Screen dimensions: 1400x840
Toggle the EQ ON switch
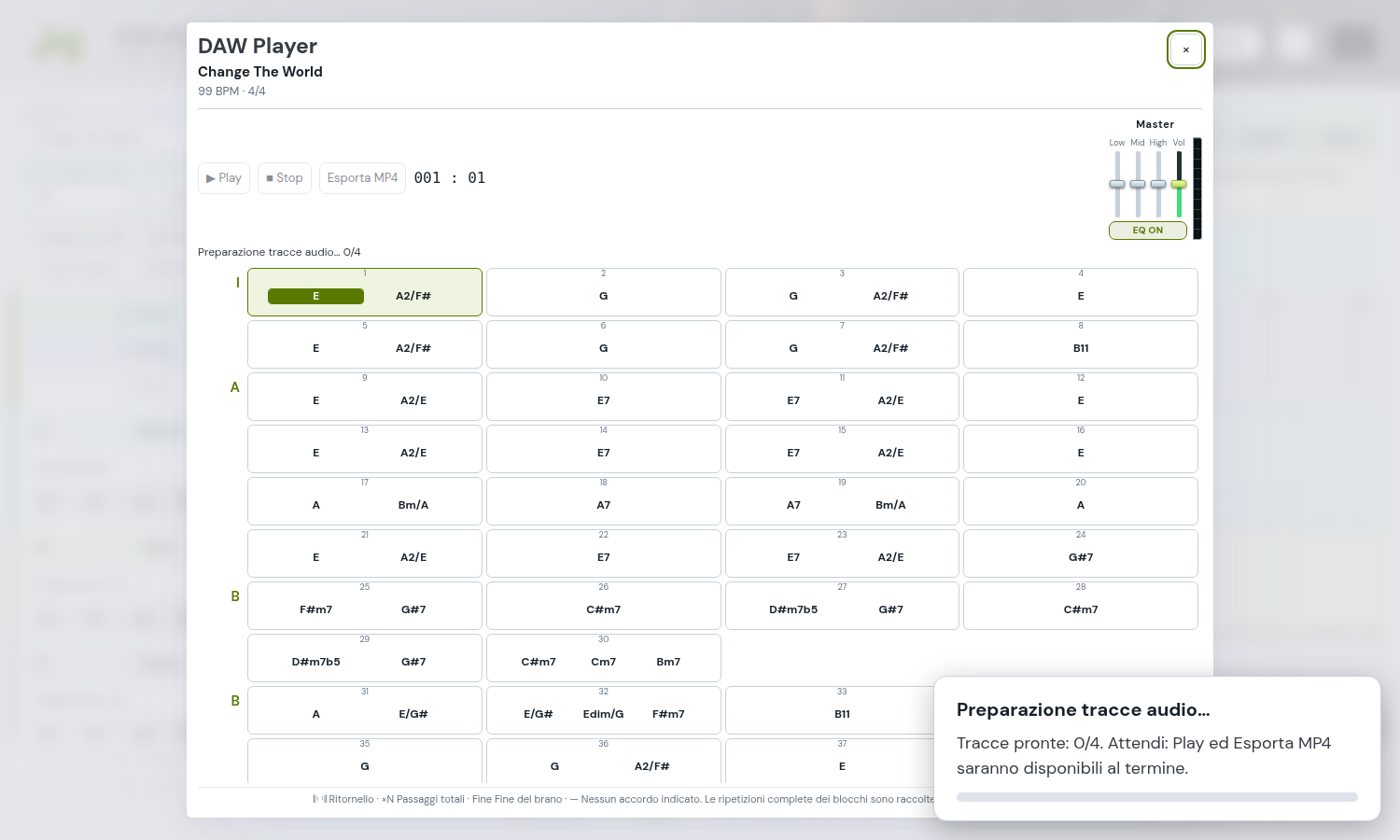pos(1148,231)
